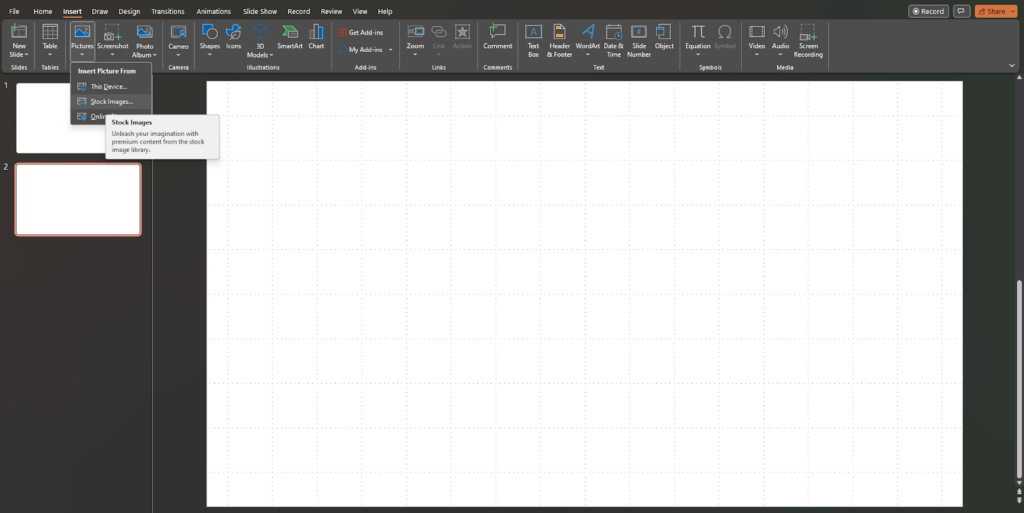Select slide 2 thumbnail
Screen dimensions: 1024x513
click(78, 199)
